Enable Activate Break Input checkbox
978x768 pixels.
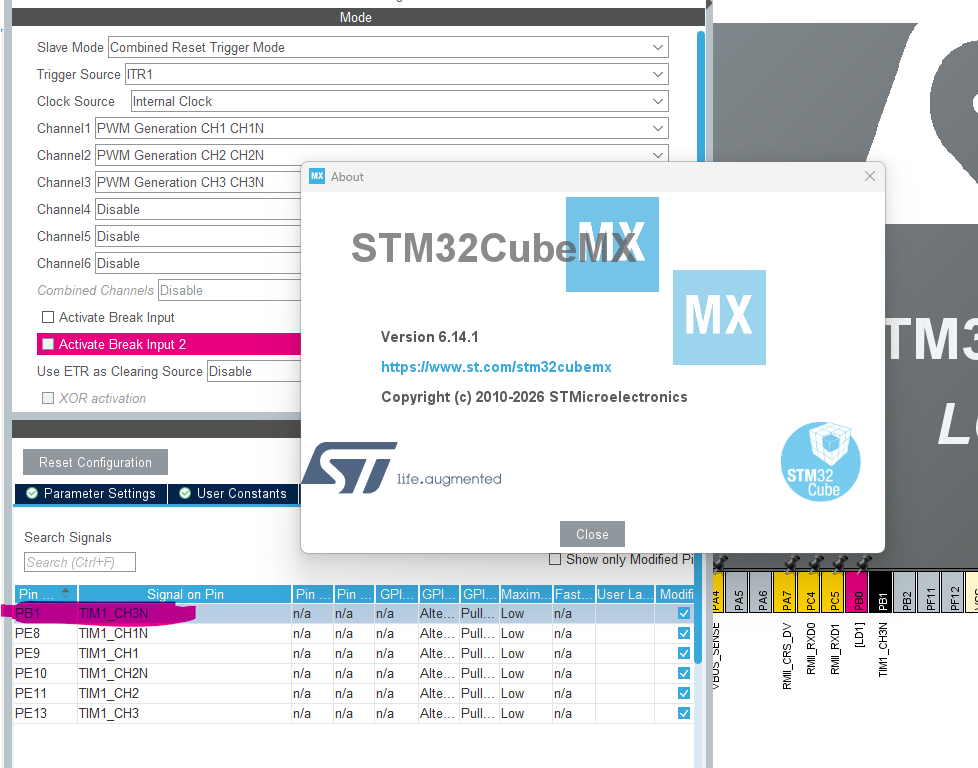48,317
